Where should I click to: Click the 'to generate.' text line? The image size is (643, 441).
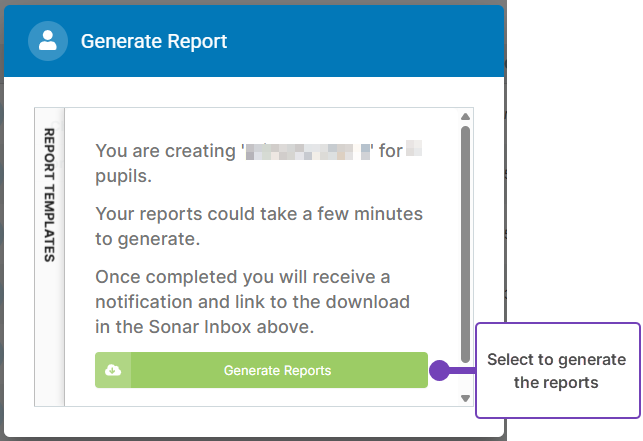(x=148, y=239)
